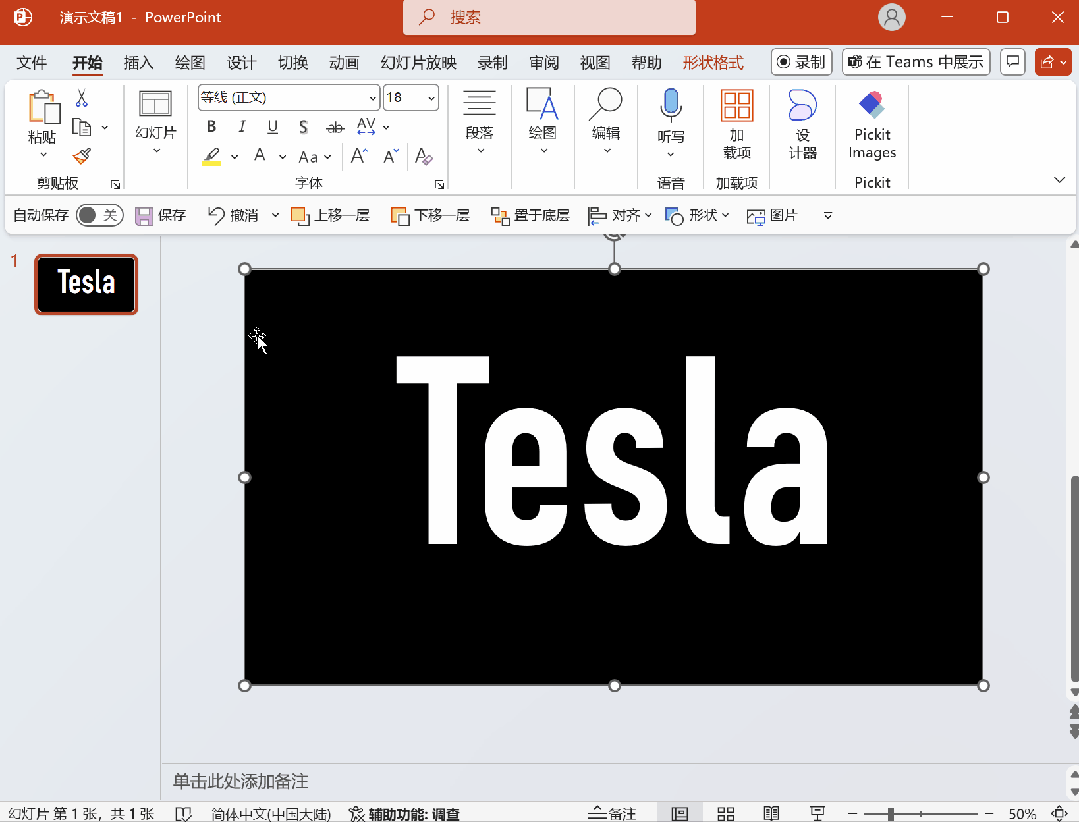Image resolution: width=1079 pixels, height=822 pixels.
Task: Send shape backward one layer
Action: (429, 215)
